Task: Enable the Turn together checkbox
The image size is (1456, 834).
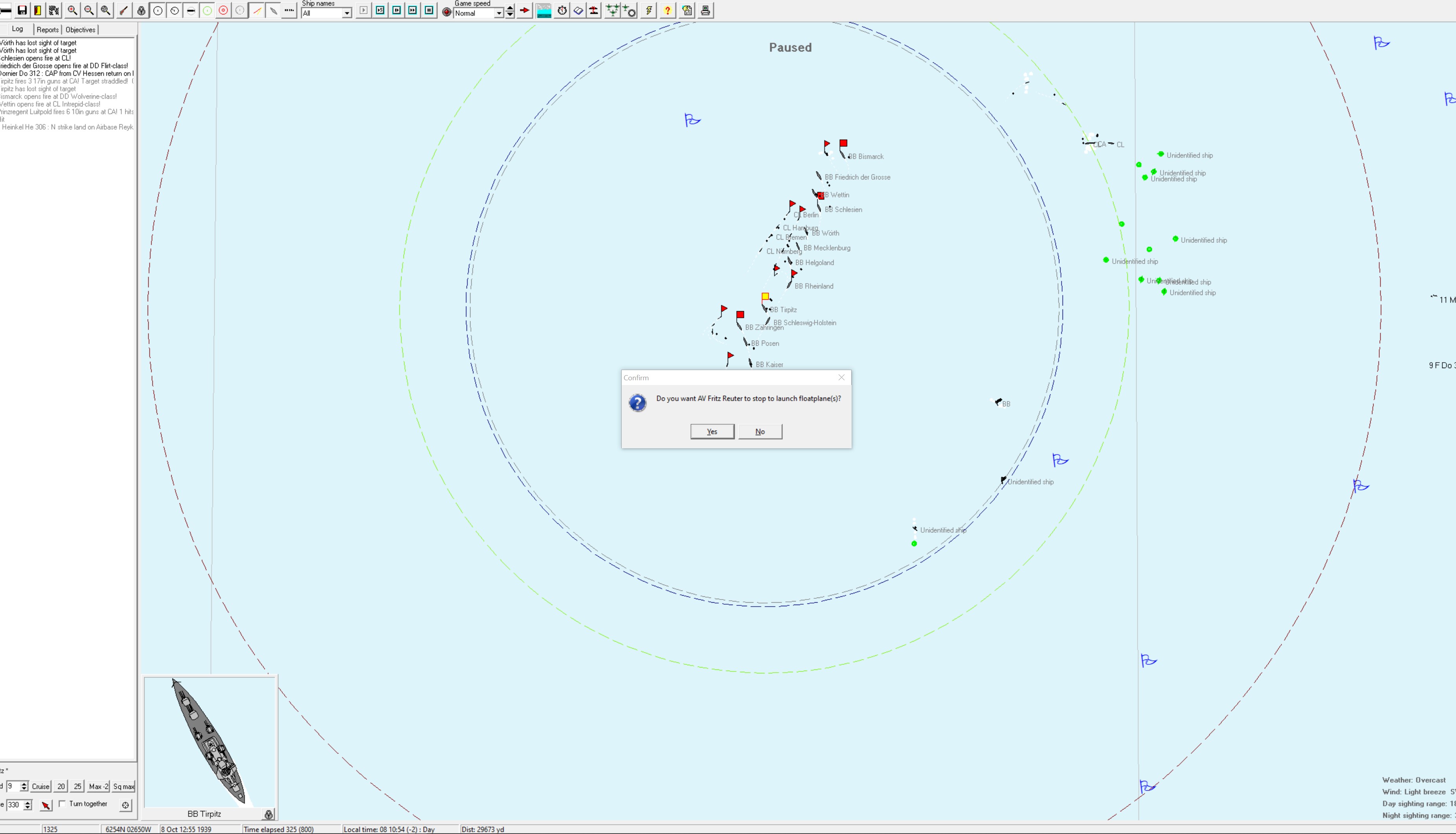Action: 62,804
